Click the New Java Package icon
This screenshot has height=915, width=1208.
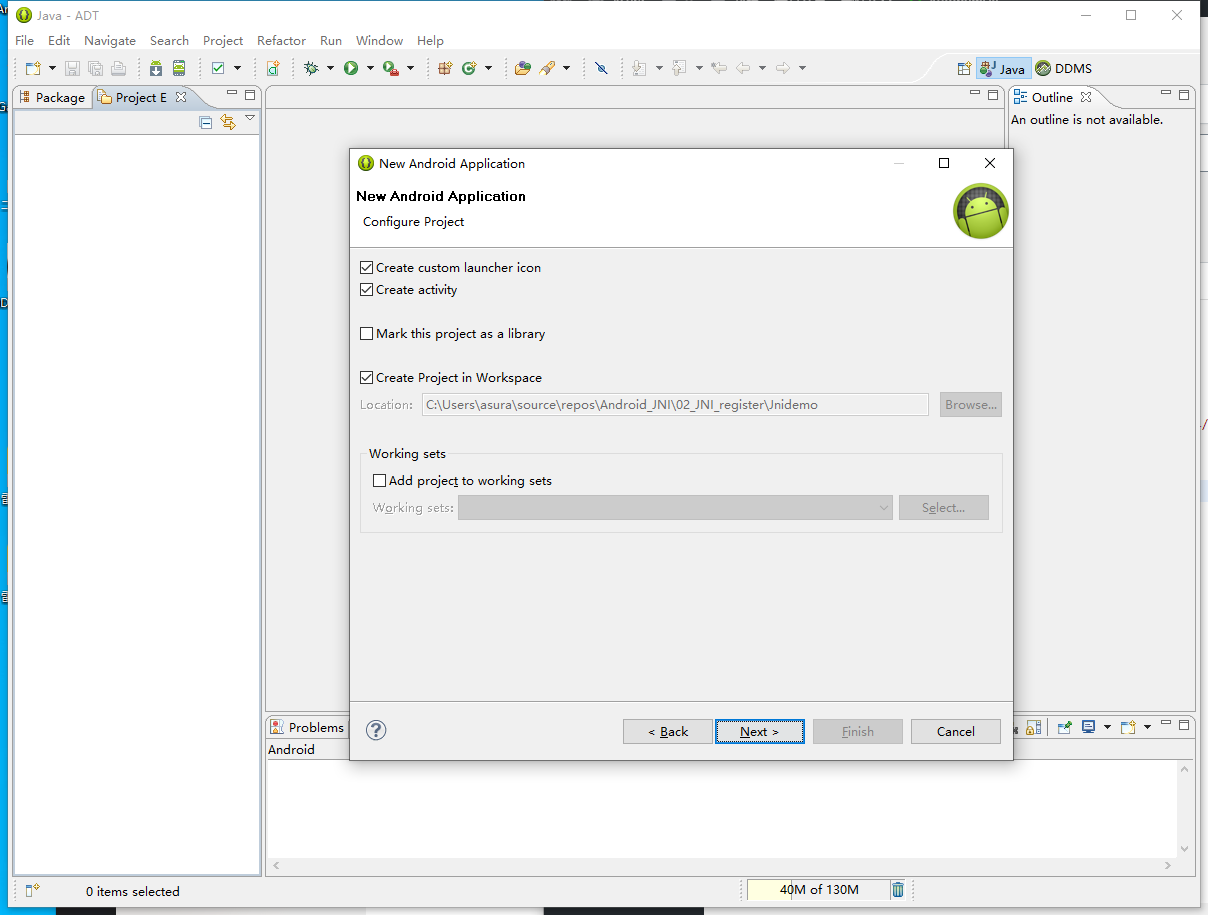pos(446,68)
